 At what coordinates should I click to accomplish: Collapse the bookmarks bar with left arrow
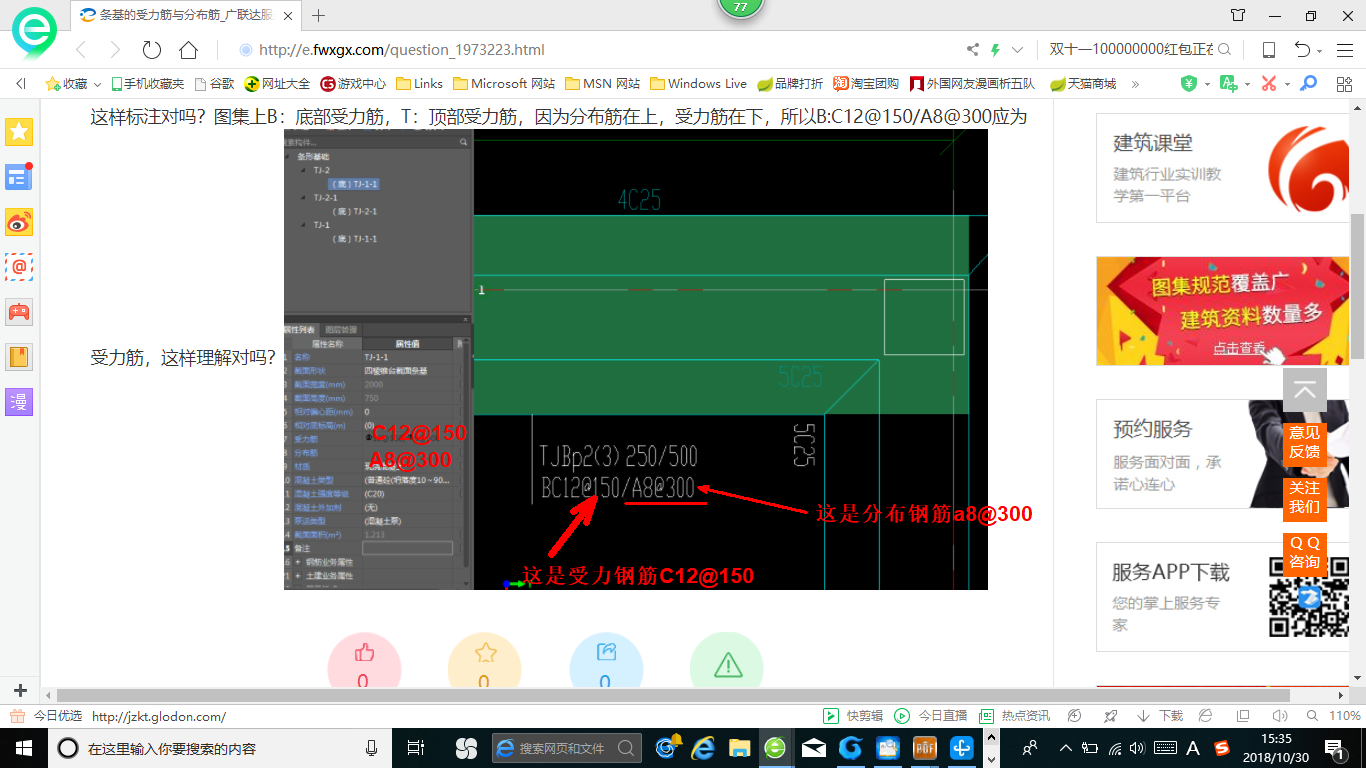pos(20,84)
